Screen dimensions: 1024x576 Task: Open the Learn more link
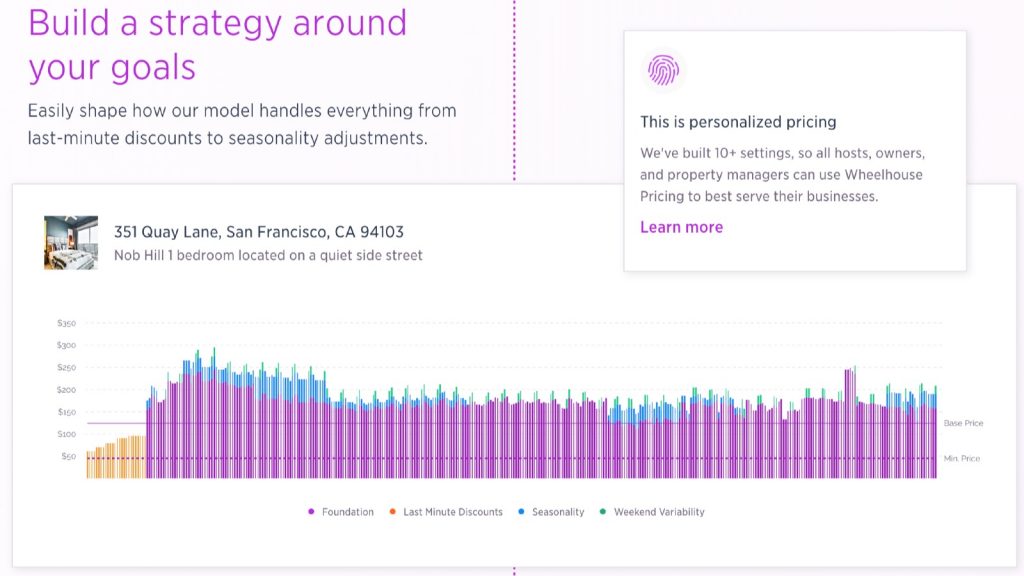pyautogui.click(x=681, y=227)
